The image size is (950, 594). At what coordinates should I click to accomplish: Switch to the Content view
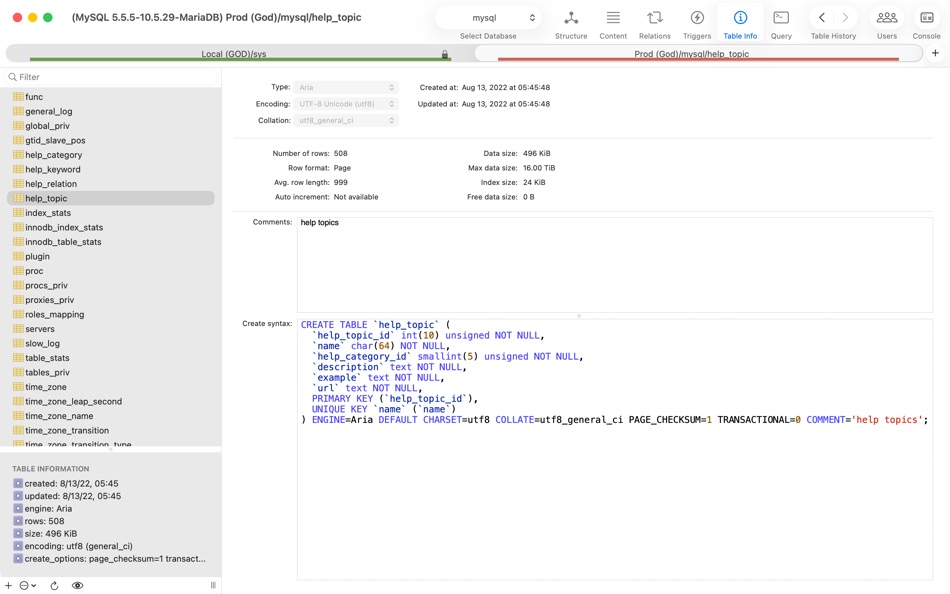pos(613,24)
